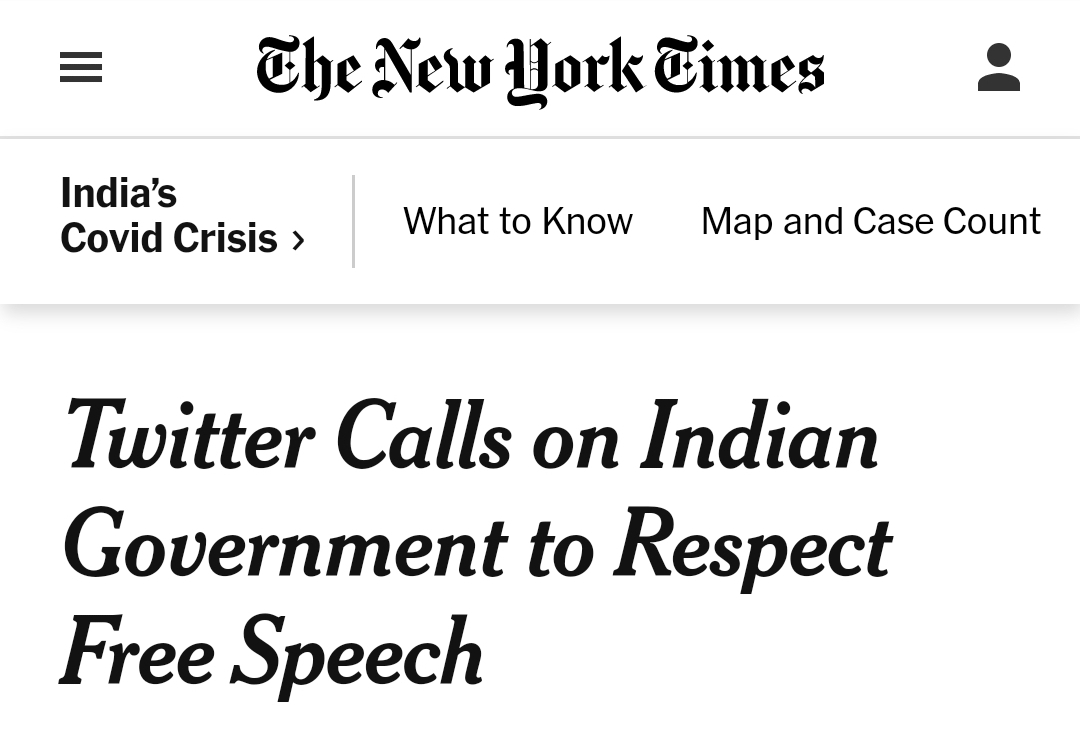Click the word Government in headline
Screen dimensions: 1080x744
click(285, 546)
